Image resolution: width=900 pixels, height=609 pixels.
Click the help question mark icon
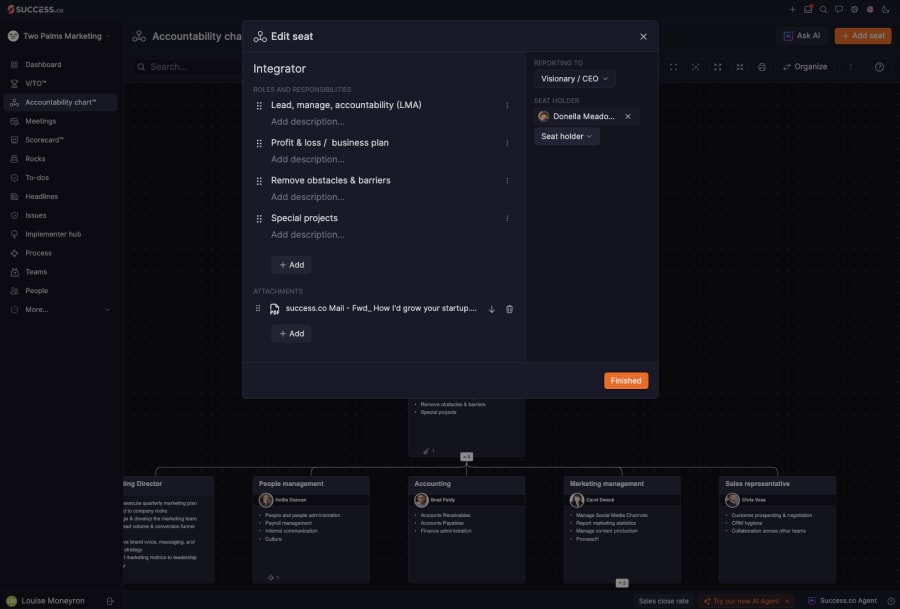(879, 67)
